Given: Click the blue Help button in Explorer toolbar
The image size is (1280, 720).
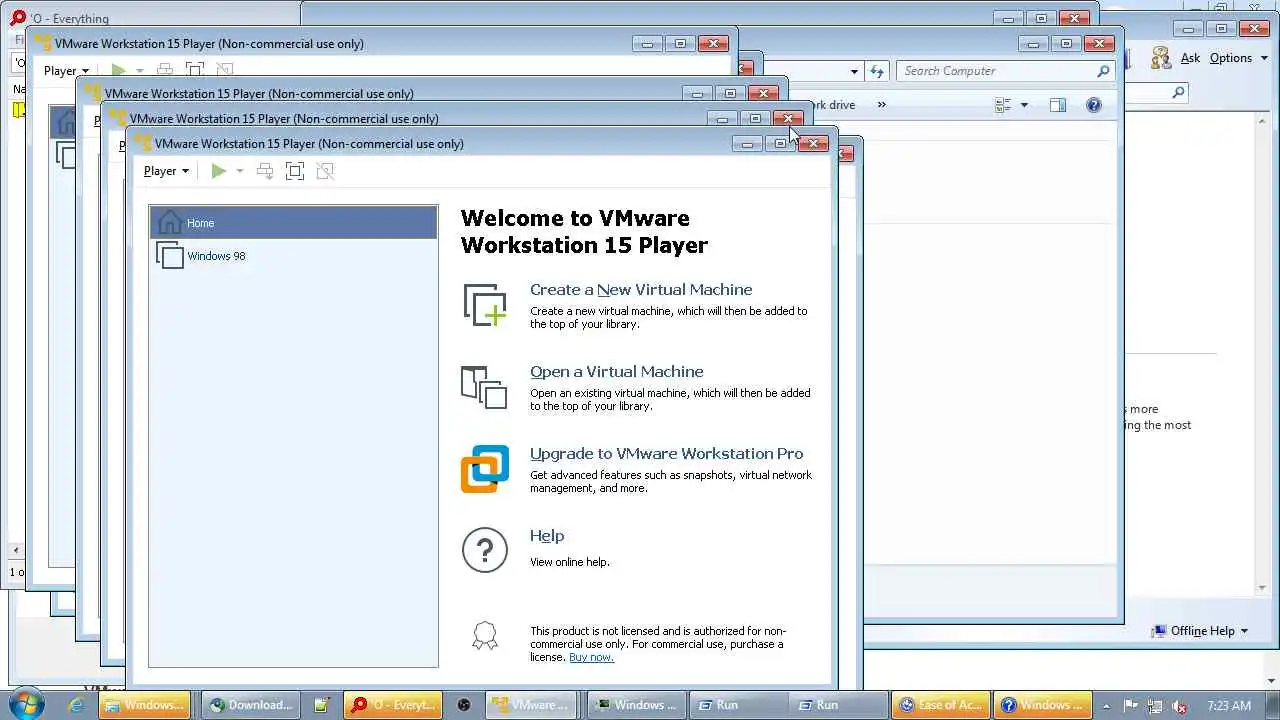Looking at the screenshot, I should coord(1094,105).
